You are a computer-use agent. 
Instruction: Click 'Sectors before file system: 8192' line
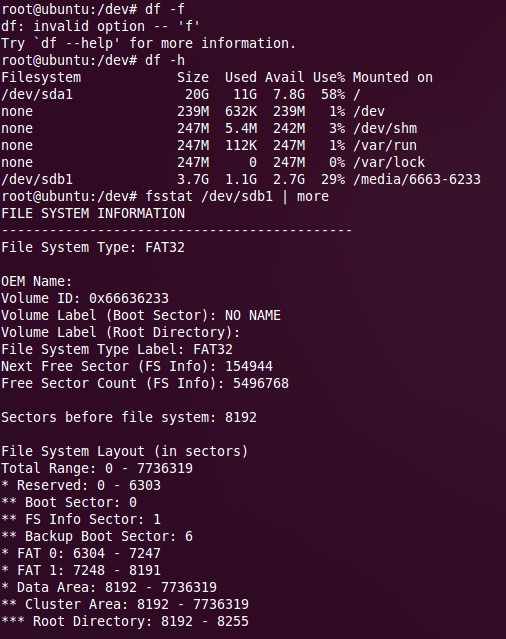pos(129,417)
